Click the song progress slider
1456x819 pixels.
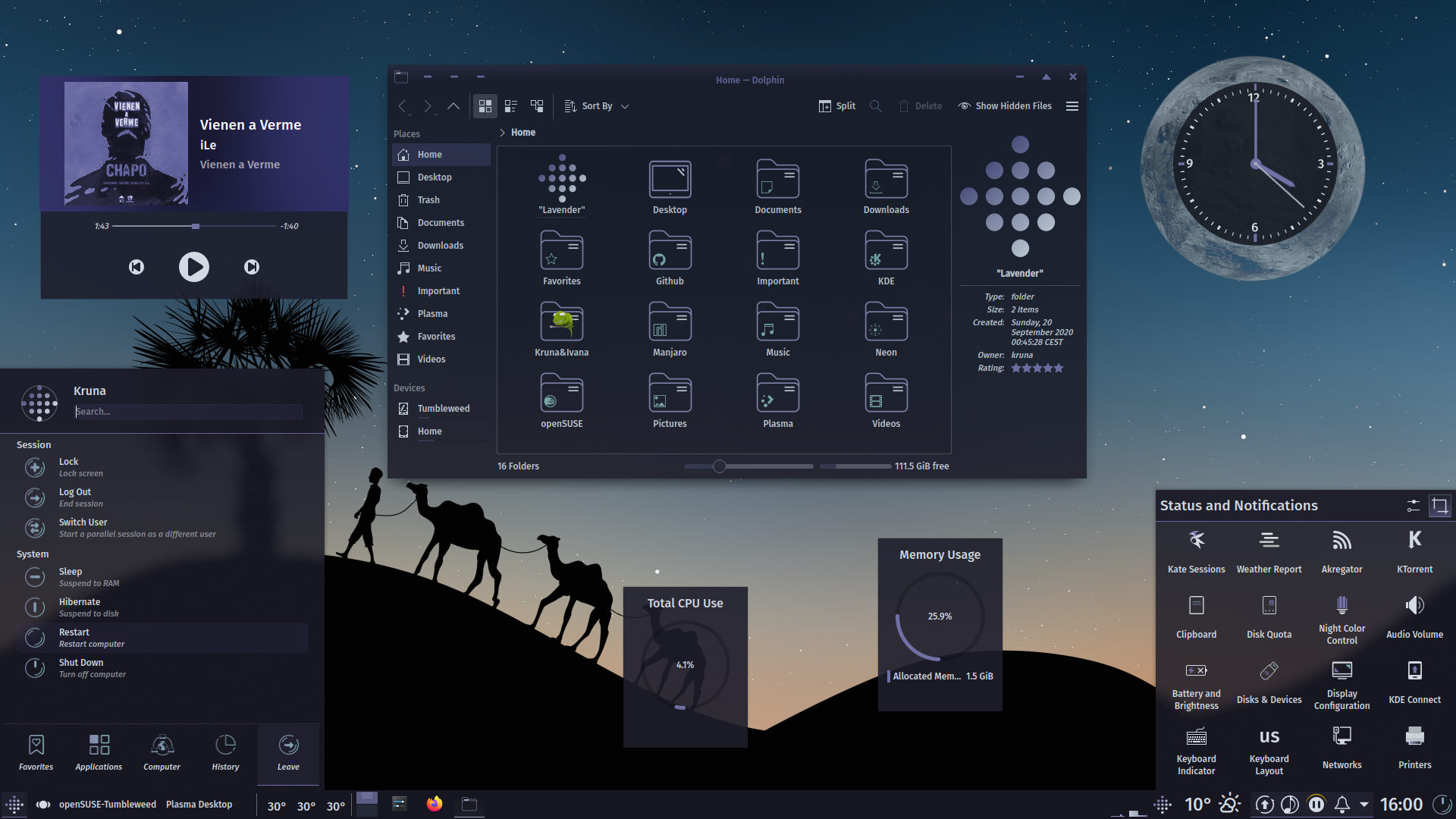tap(194, 226)
